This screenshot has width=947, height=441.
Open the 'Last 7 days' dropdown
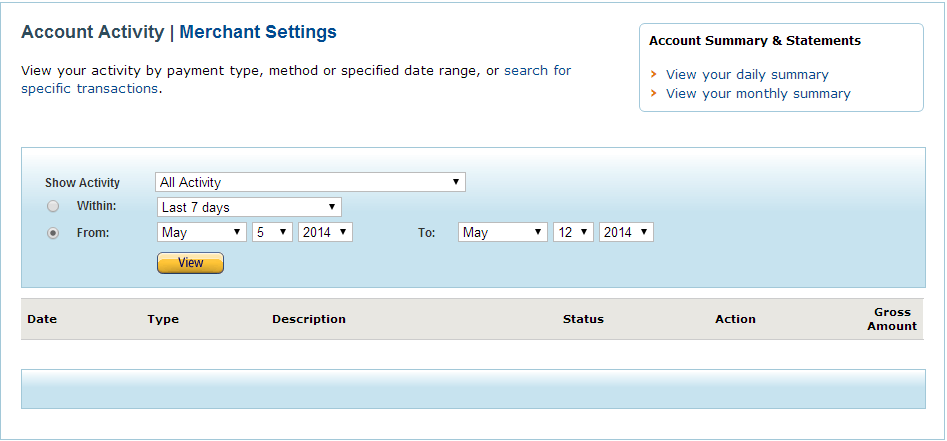click(x=249, y=207)
